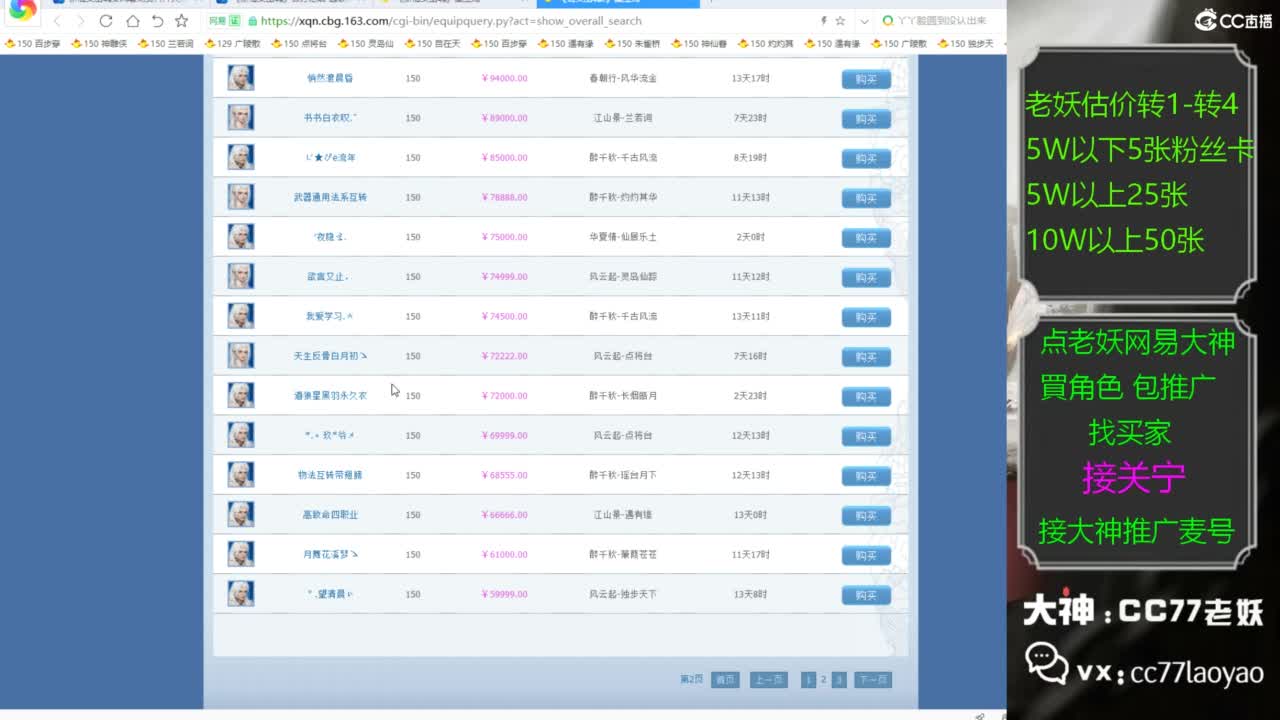Open character link "高敏命四职业"
Image resolution: width=1280 pixels, height=720 pixels.
pos(330,515)
